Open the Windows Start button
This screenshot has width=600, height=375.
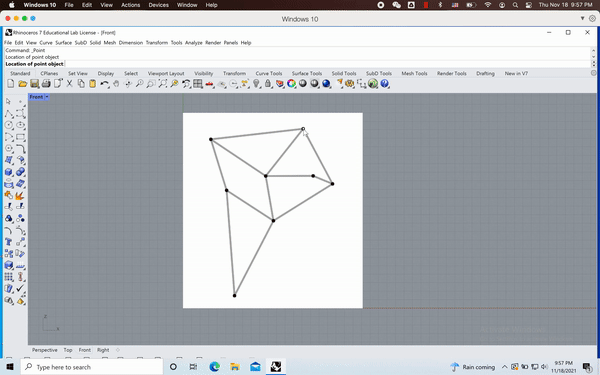(10, 367)
